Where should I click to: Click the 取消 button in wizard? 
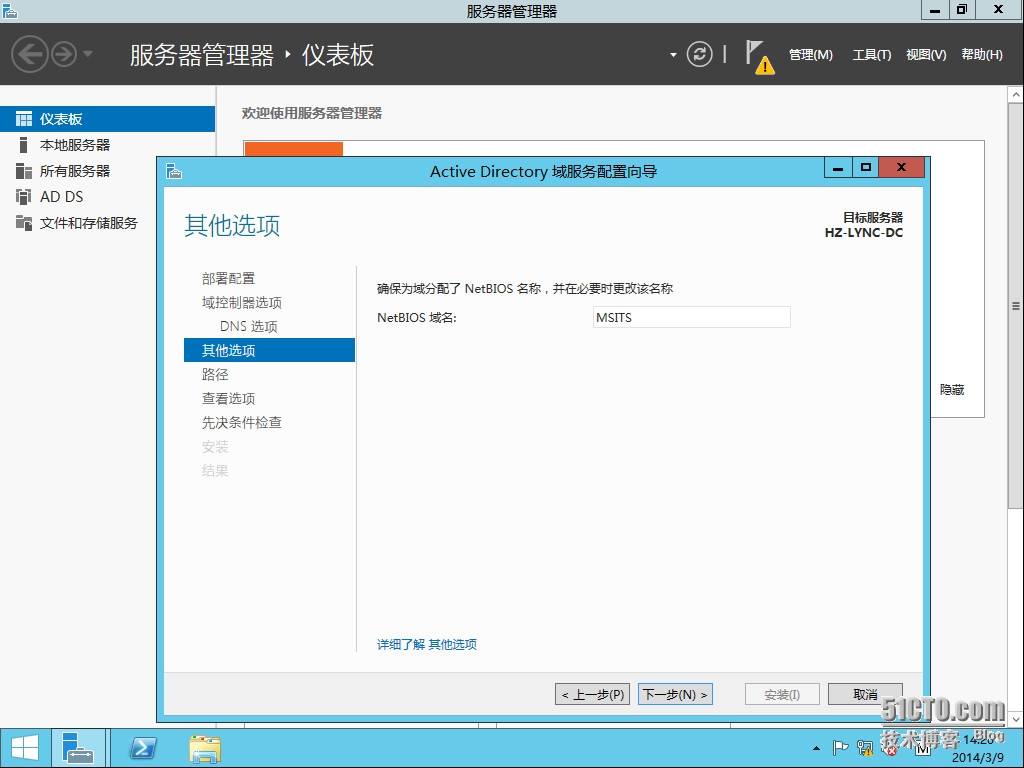865,694
